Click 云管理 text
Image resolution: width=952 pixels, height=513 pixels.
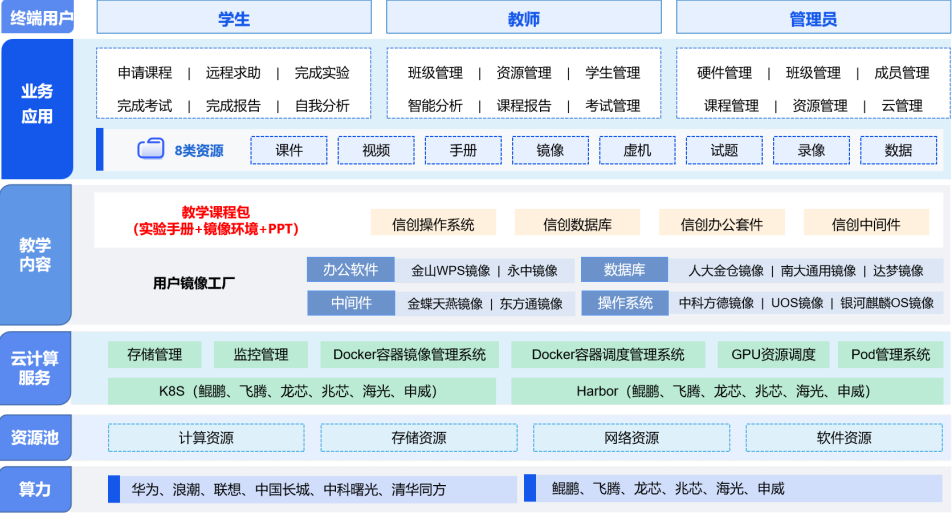pos(902,106)
